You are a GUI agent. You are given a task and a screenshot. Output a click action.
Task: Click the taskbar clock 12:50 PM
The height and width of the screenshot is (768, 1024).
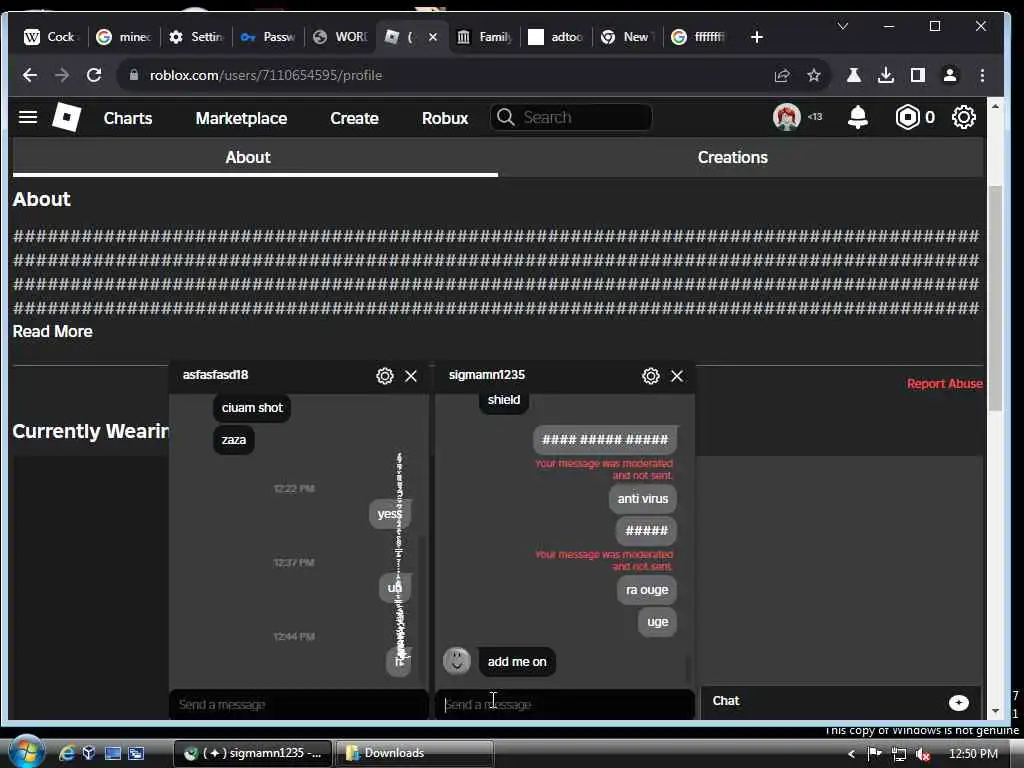tap(973, 754)
